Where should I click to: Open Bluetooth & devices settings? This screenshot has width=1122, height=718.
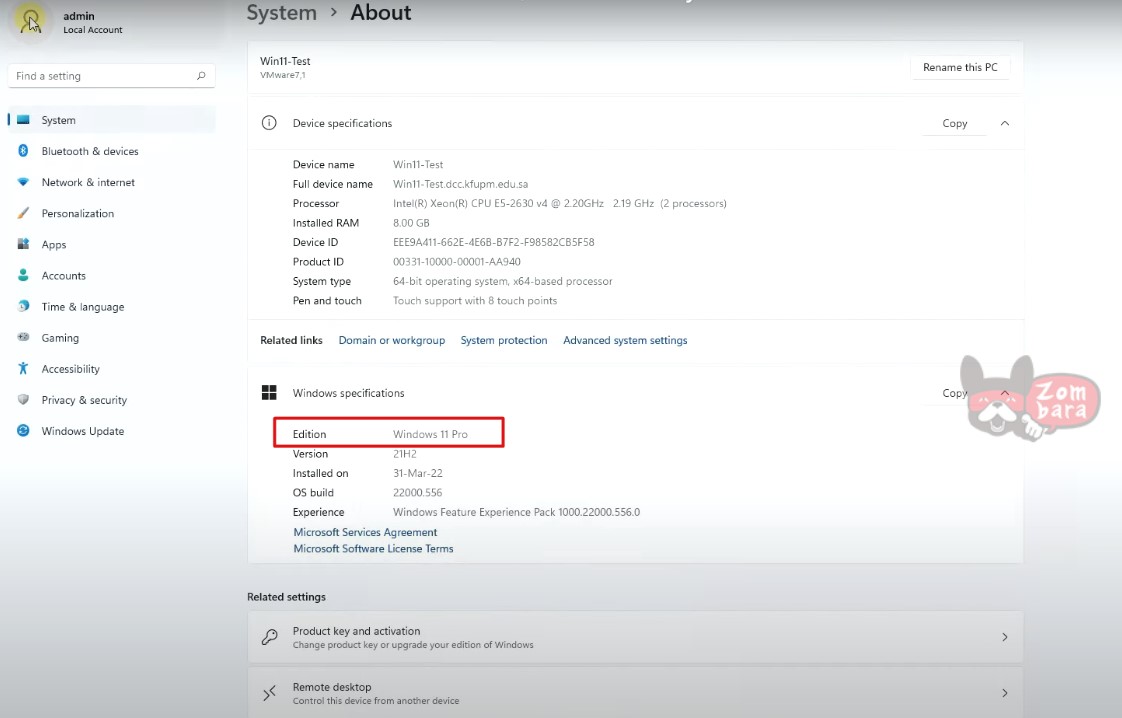111,151
